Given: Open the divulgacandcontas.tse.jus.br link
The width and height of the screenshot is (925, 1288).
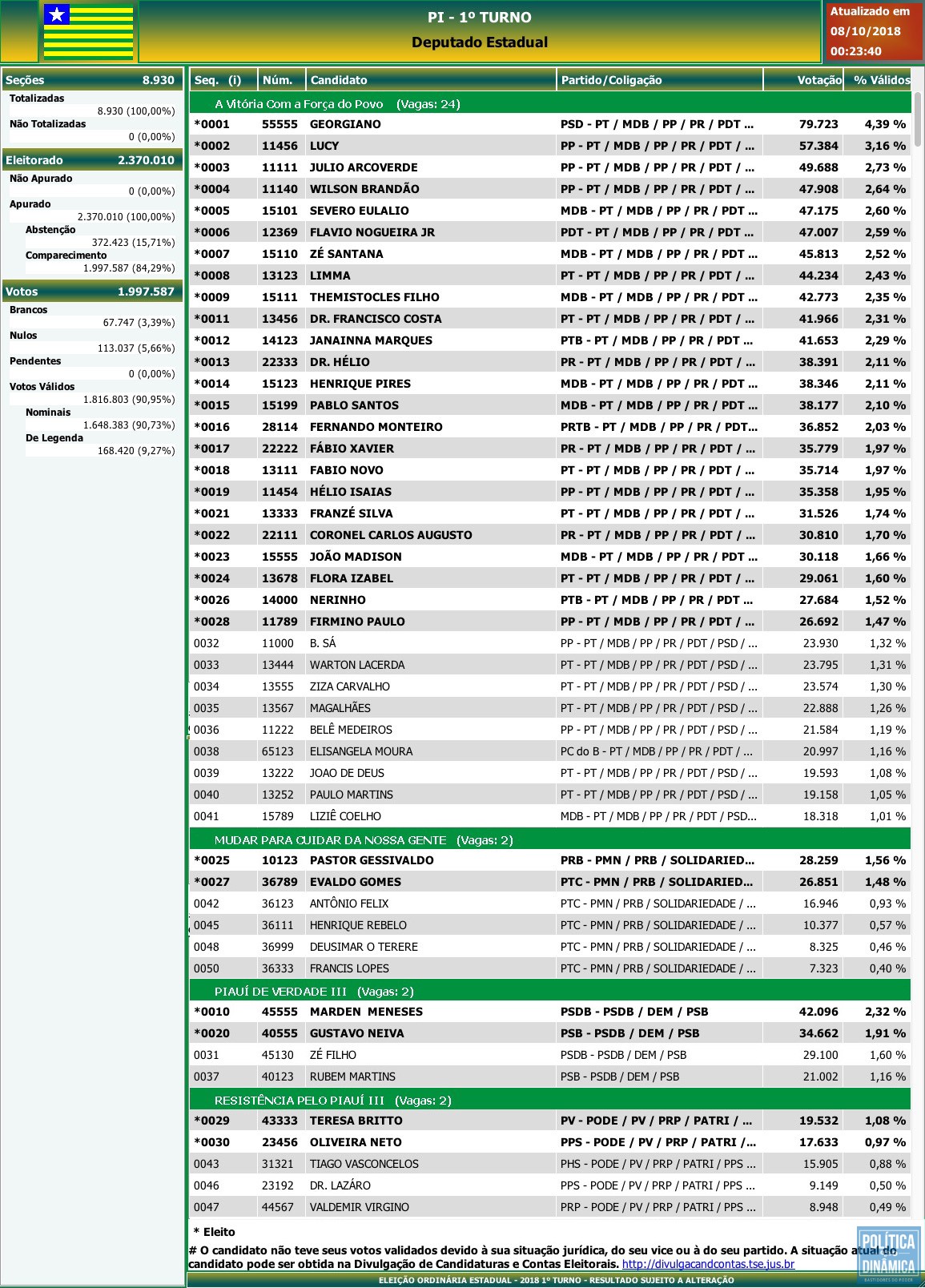Looking at the screenshot, I should tap(708, 1264).
